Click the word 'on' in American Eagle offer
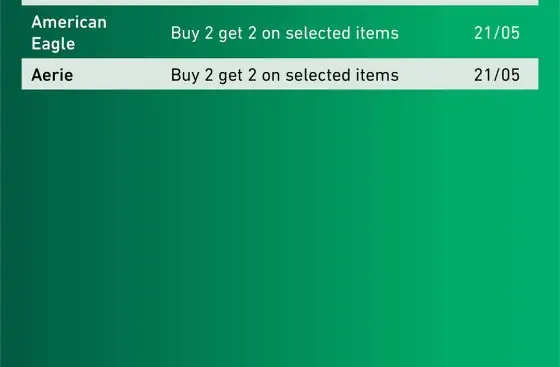 (271, 34)
